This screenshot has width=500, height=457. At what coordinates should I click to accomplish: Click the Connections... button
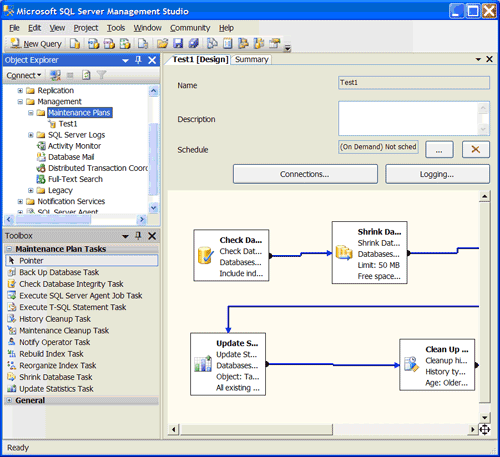[x=305, y=174]
